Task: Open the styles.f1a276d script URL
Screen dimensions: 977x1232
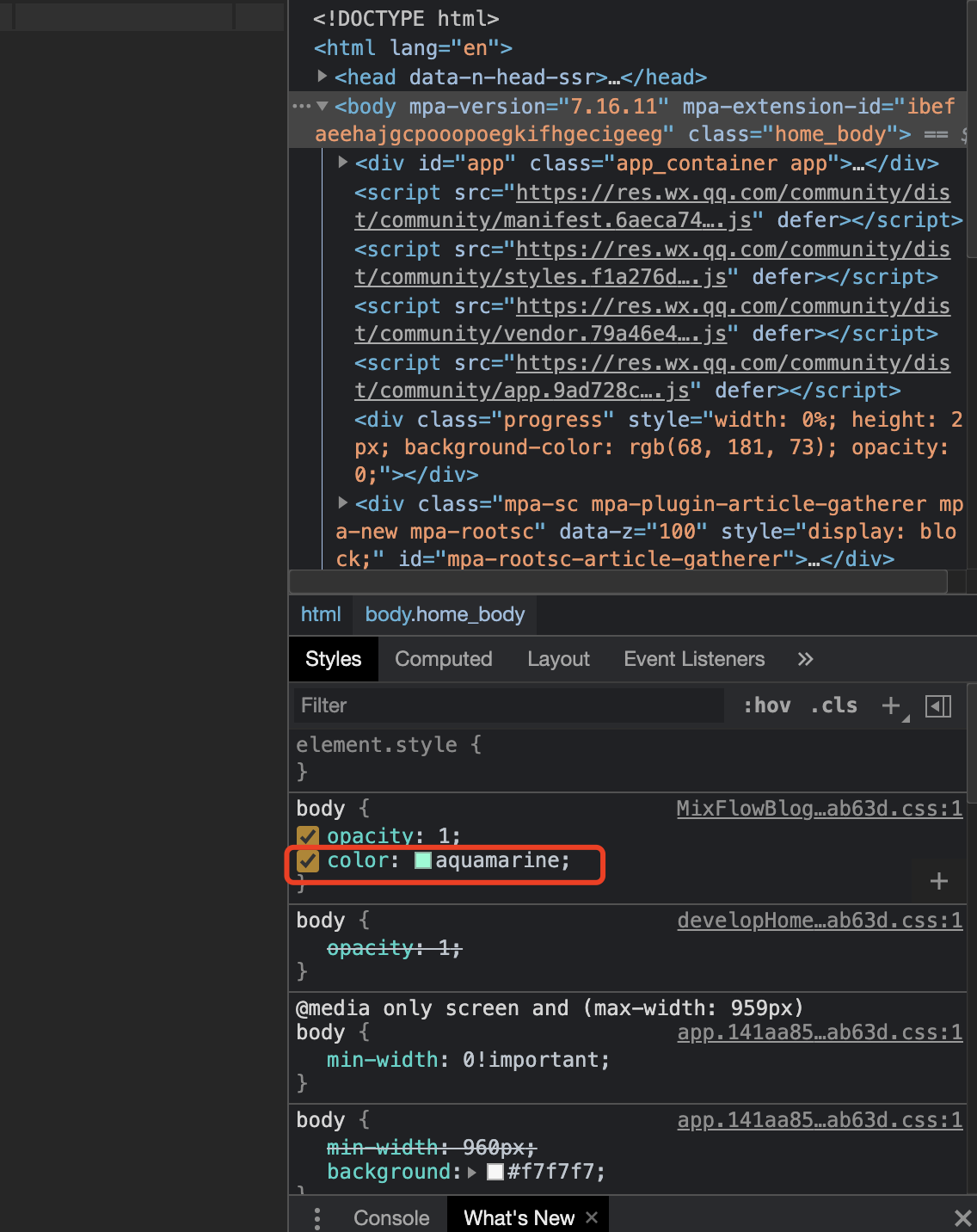Action: coord(652,263)
